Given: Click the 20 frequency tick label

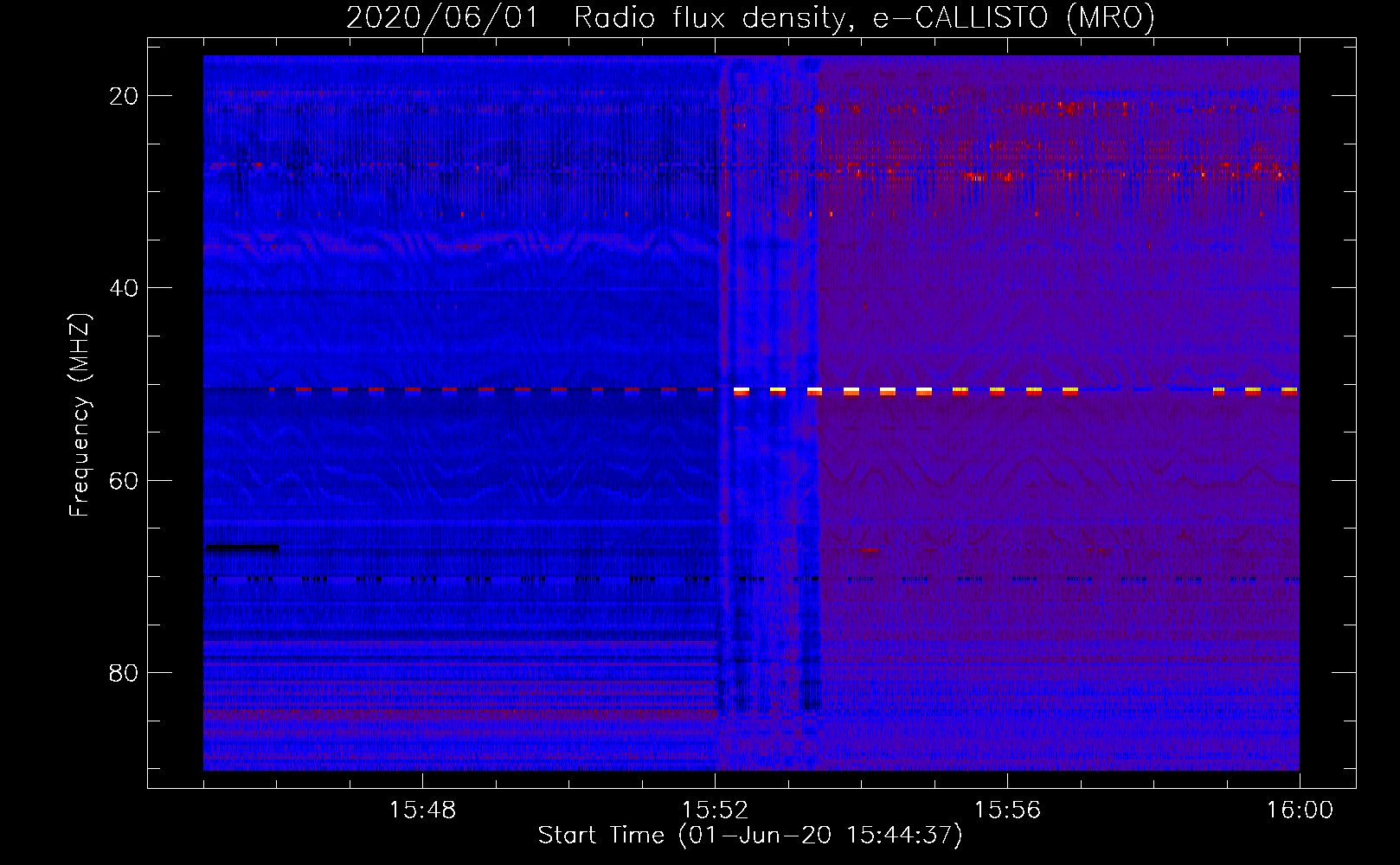Looking at the screenshot, I should (124, 96).
